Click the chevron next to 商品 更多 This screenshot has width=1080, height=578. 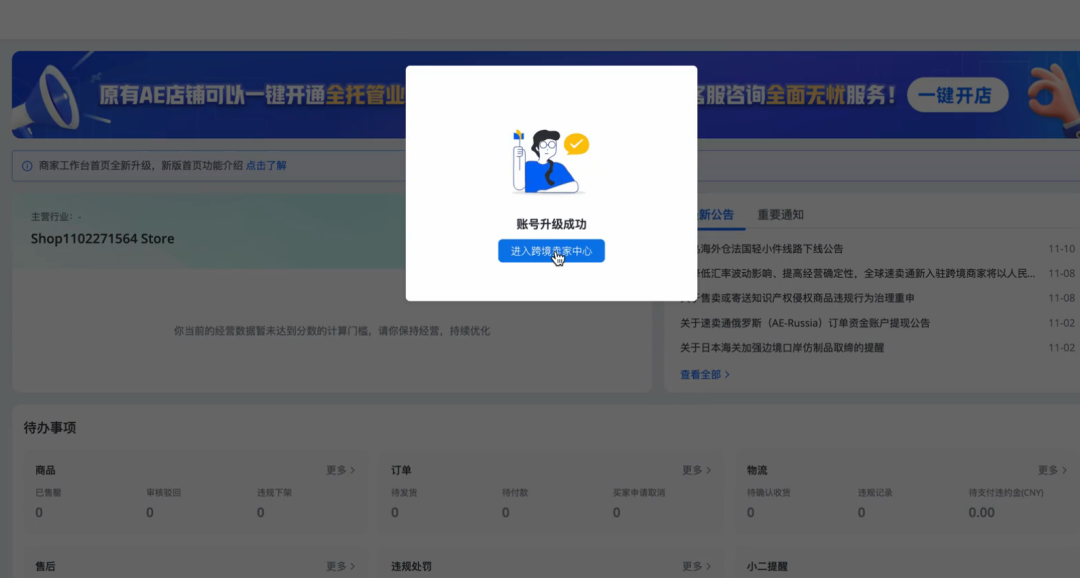355,469
